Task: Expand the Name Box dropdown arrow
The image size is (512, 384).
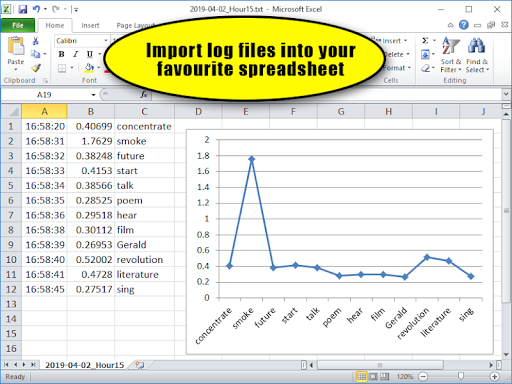Action: (x=94, y=95)
